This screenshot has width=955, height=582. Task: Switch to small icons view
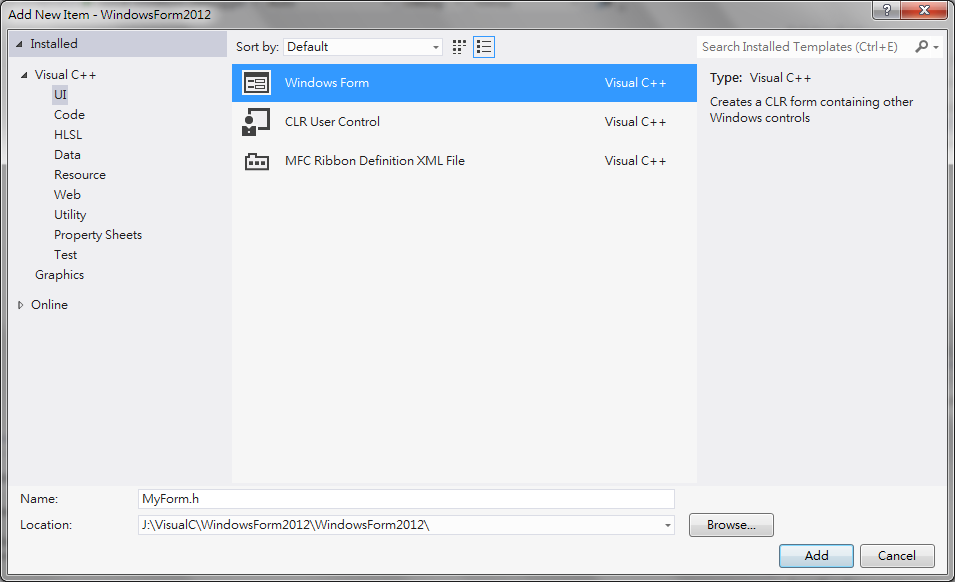pos(459,47)
